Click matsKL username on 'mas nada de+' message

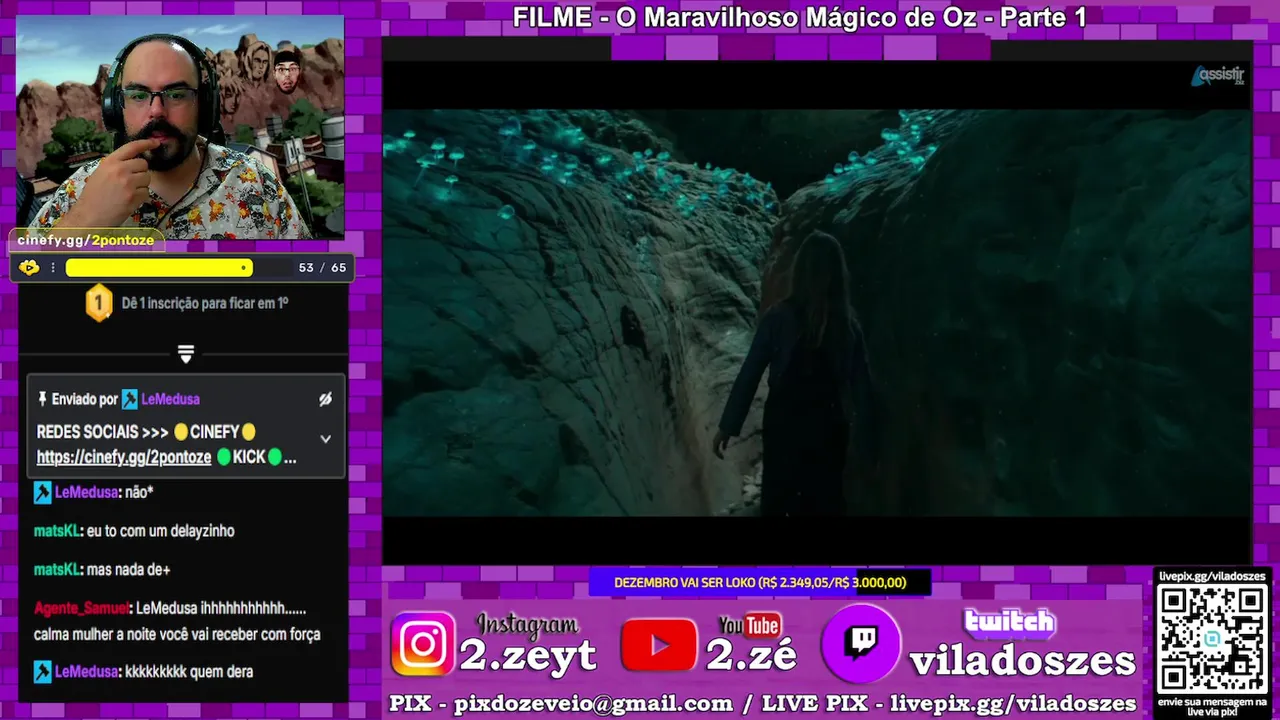tap(56, 570)
